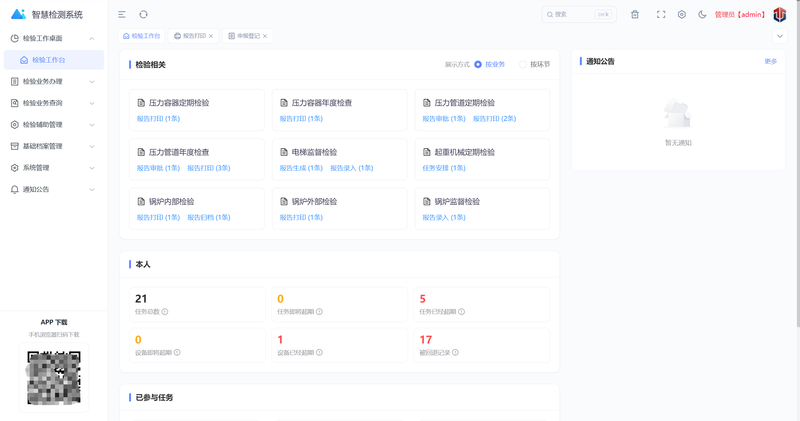Expand the 检验业务办理 sidebar menu

tap(53, 81)
